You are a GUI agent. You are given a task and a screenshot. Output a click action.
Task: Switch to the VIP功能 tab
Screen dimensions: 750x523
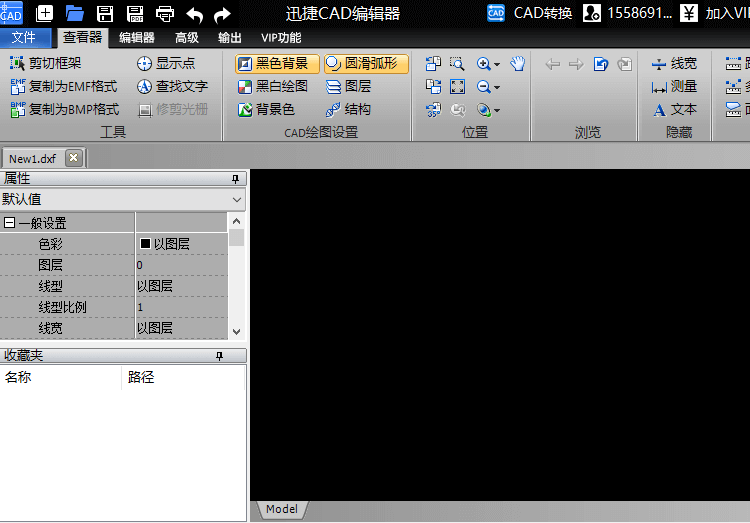tap(281, 37)
